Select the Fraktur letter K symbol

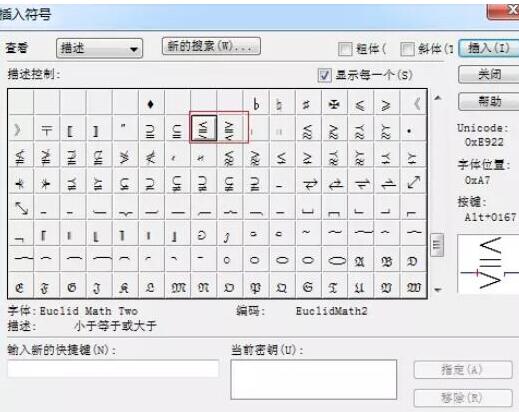click(x=124, y=287)
